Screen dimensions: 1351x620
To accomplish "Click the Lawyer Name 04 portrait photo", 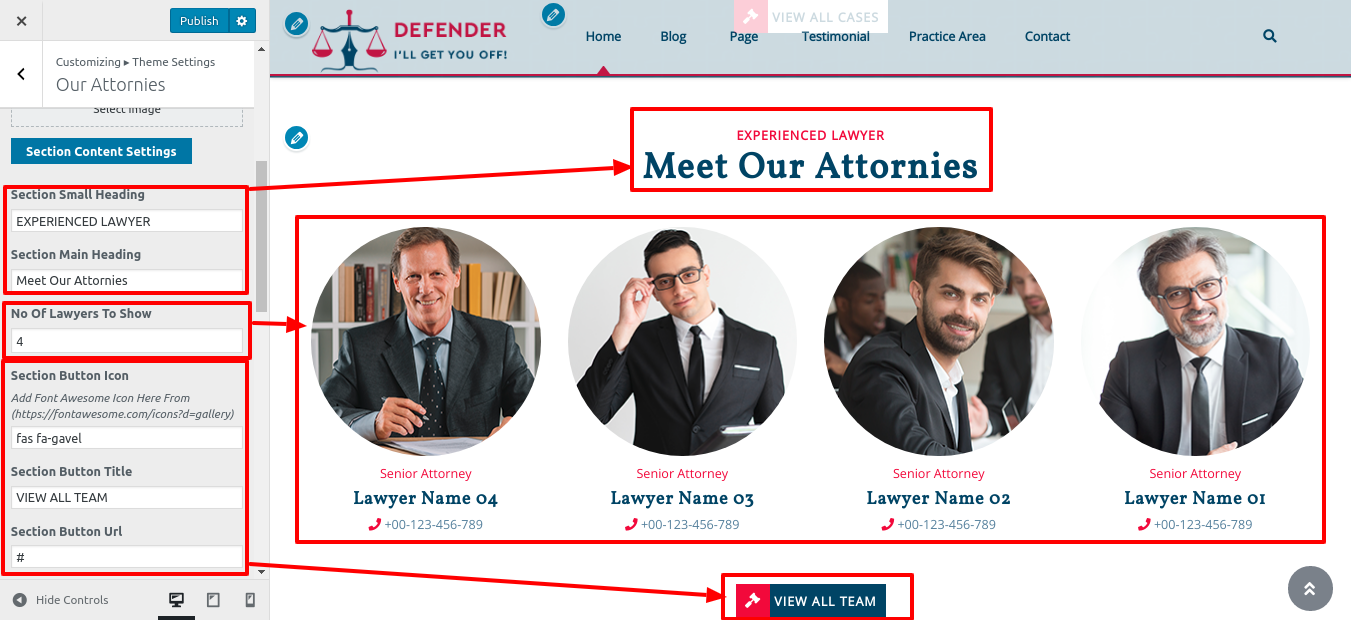I will 426,342.
